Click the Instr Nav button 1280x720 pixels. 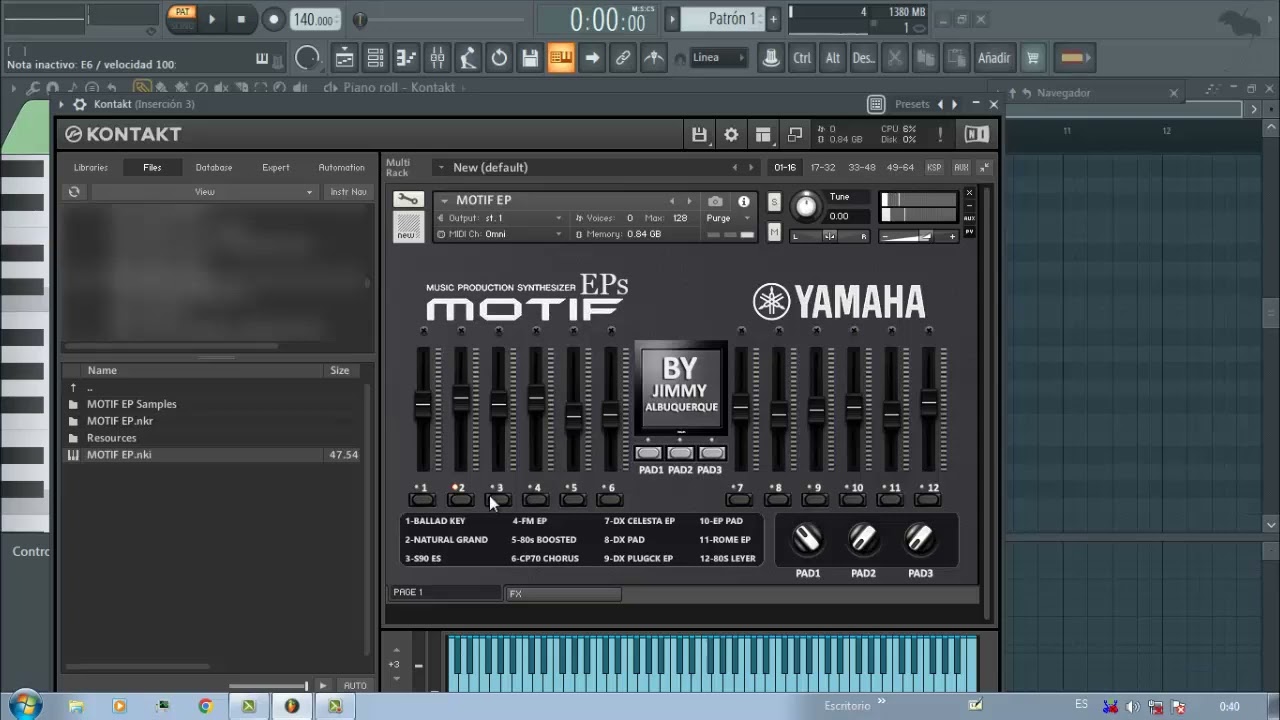tap(349, 192)
